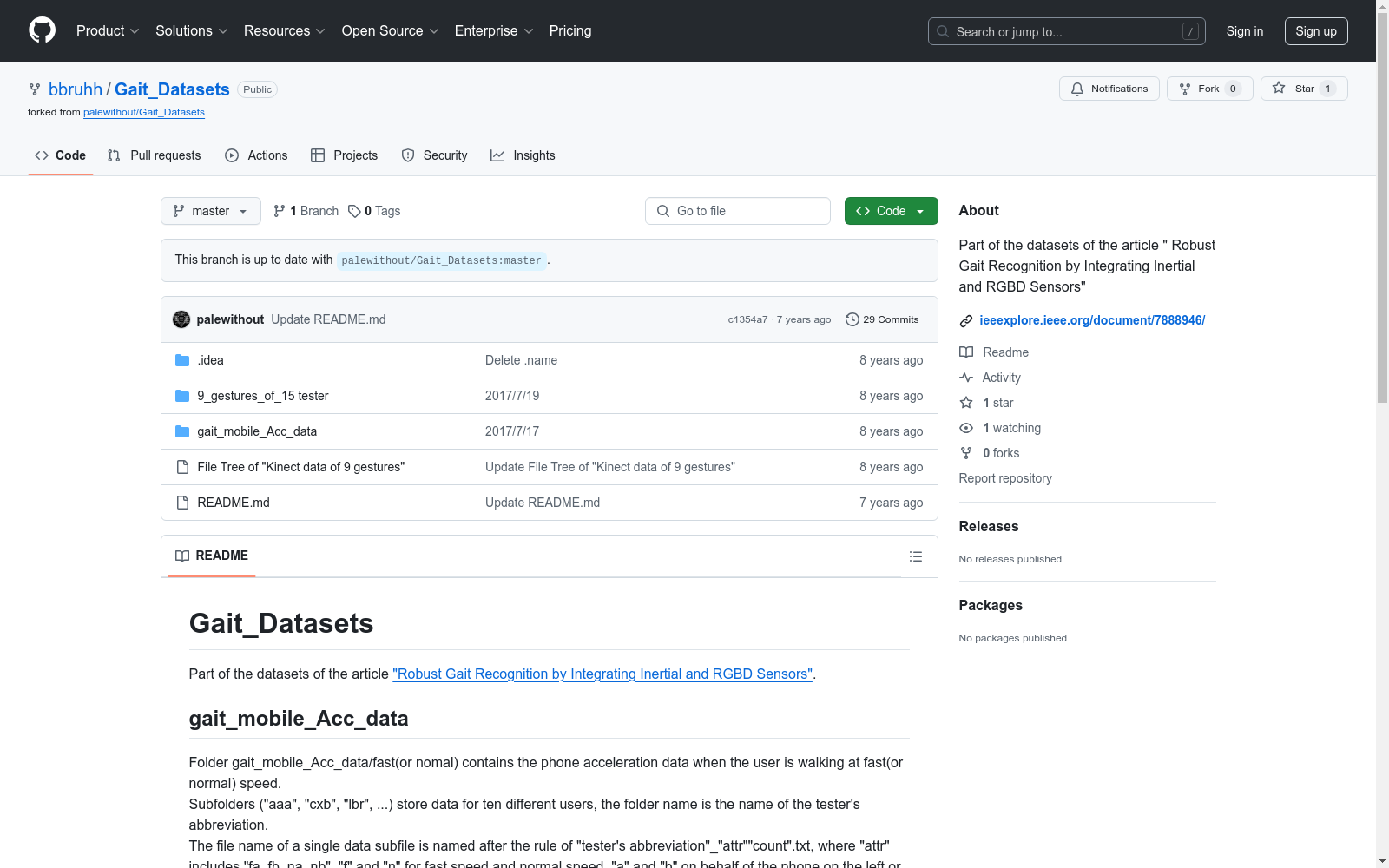Open the Pull requests tab
The width and height of the screenshot is (1389, 868).
click(154, 155)
